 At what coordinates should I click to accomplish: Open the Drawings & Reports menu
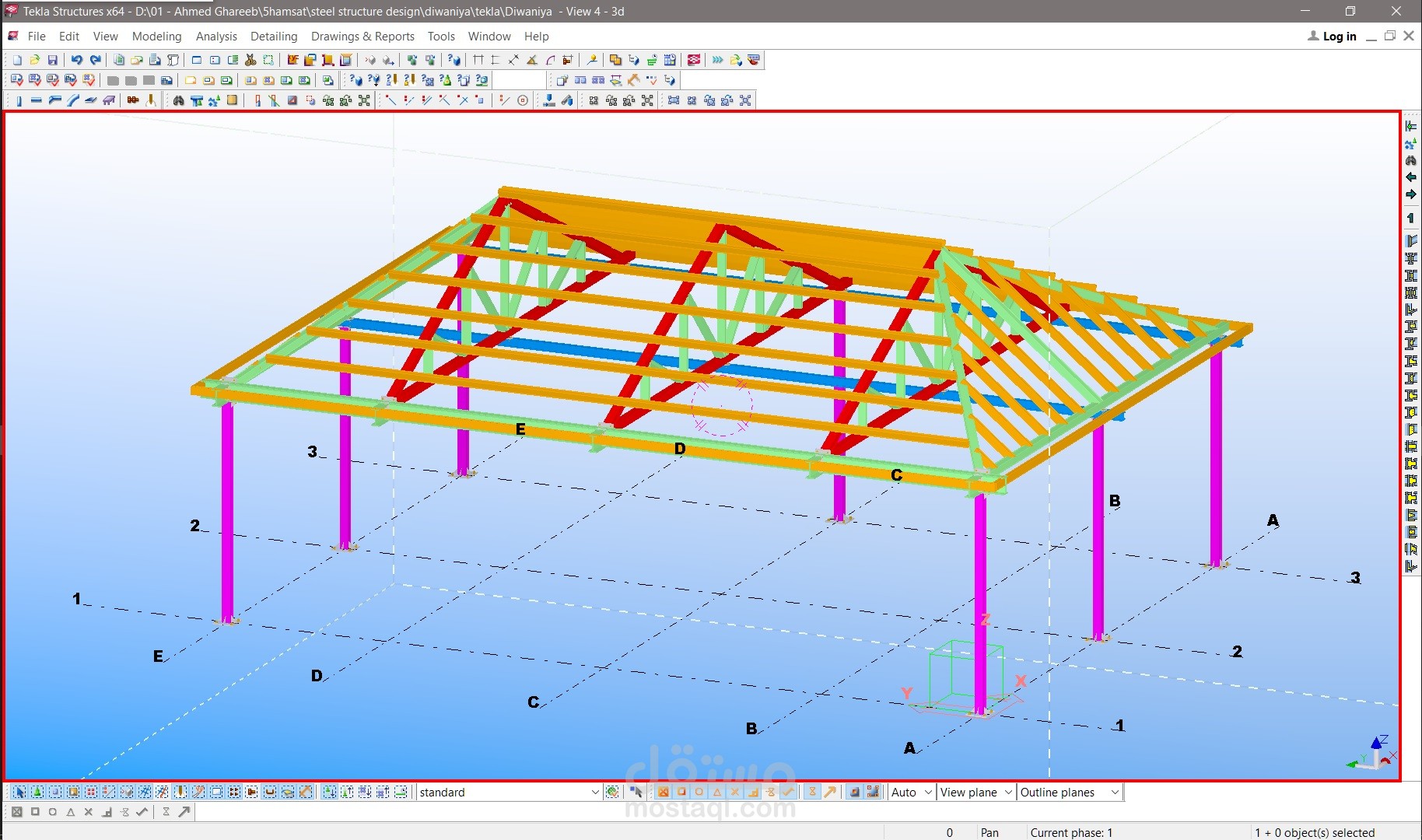click(363, 36)
